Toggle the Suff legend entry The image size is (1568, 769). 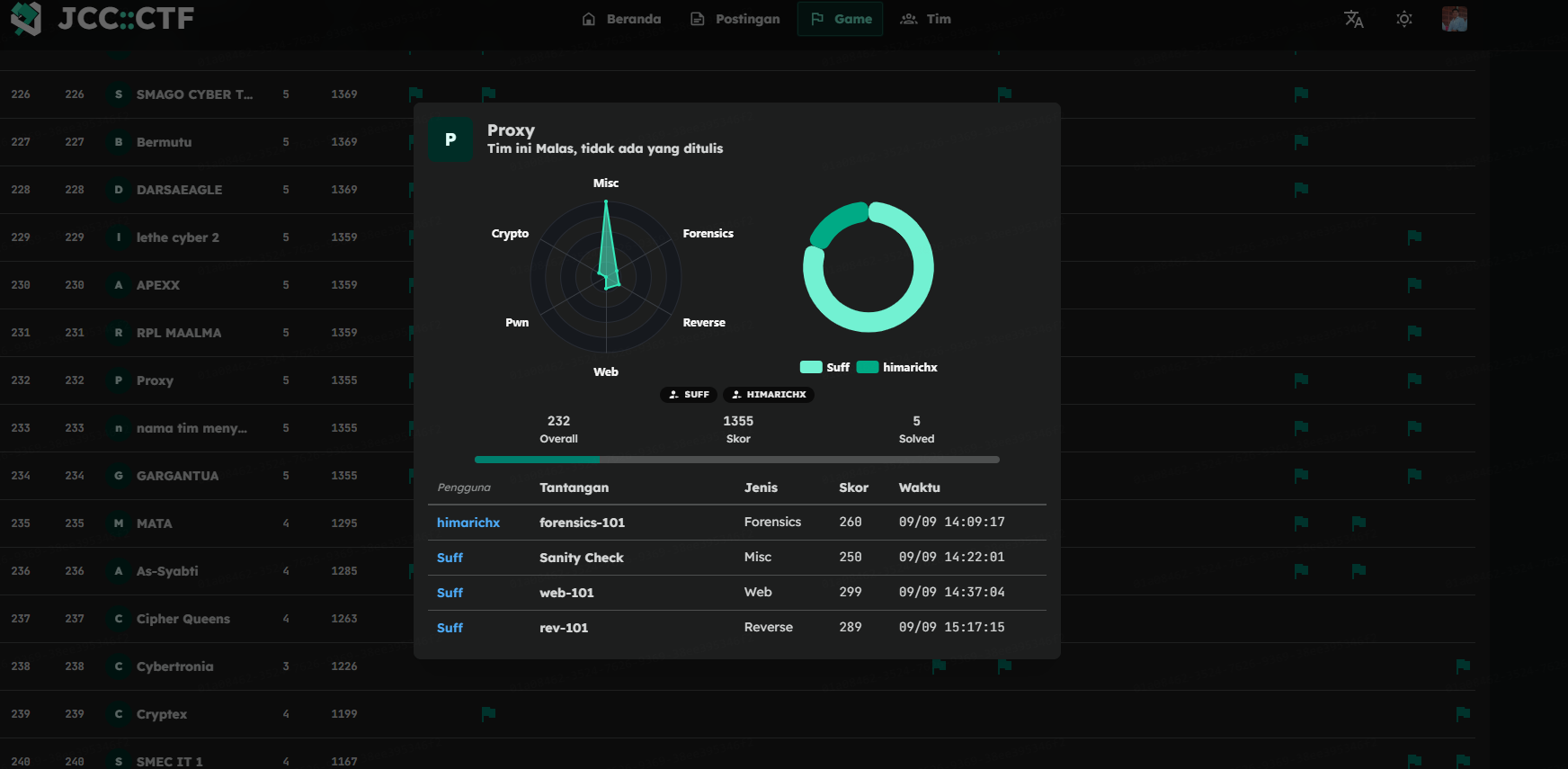[x=824, y=367]
